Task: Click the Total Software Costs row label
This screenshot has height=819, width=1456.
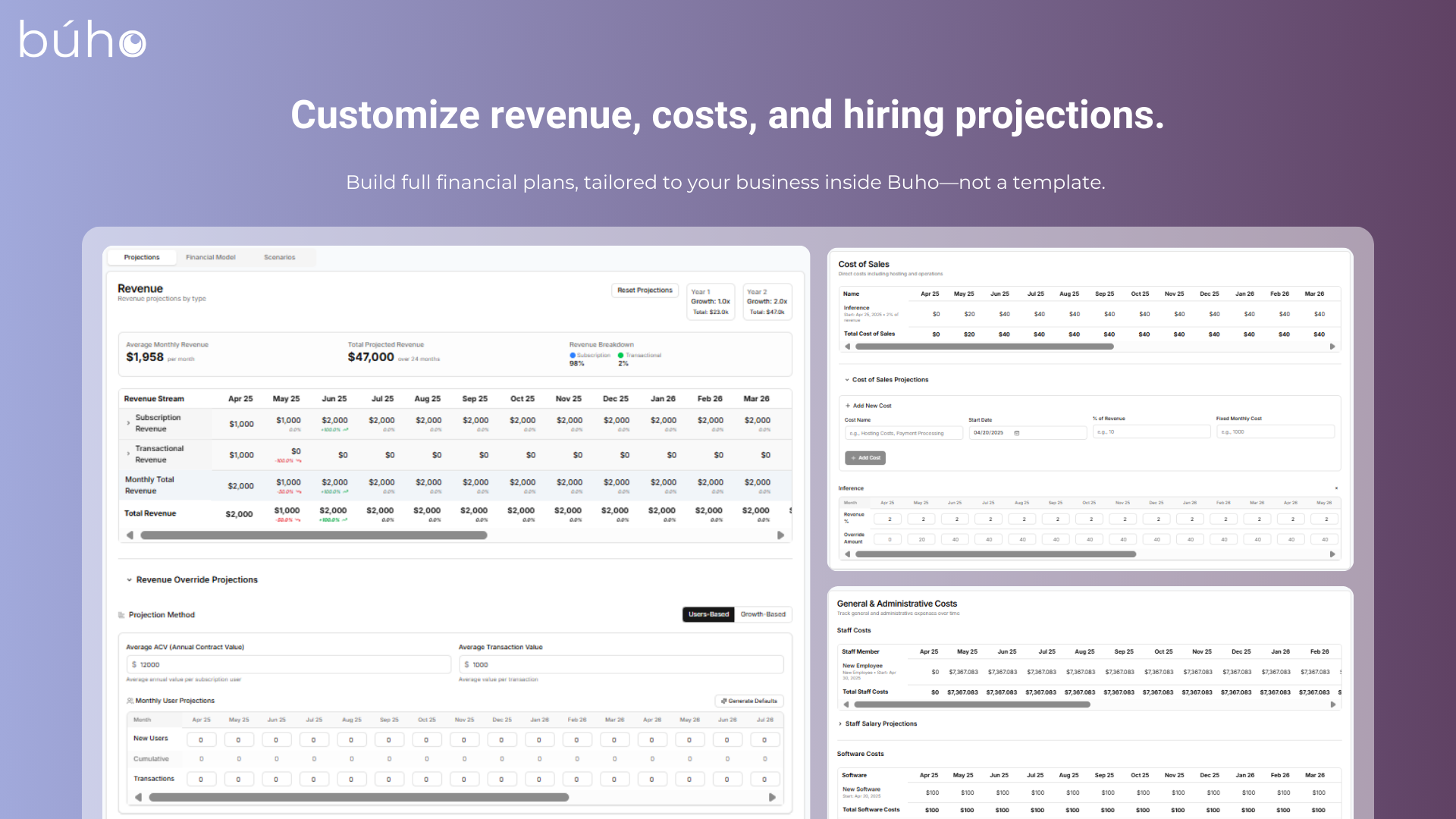Action: coord(871,810)
